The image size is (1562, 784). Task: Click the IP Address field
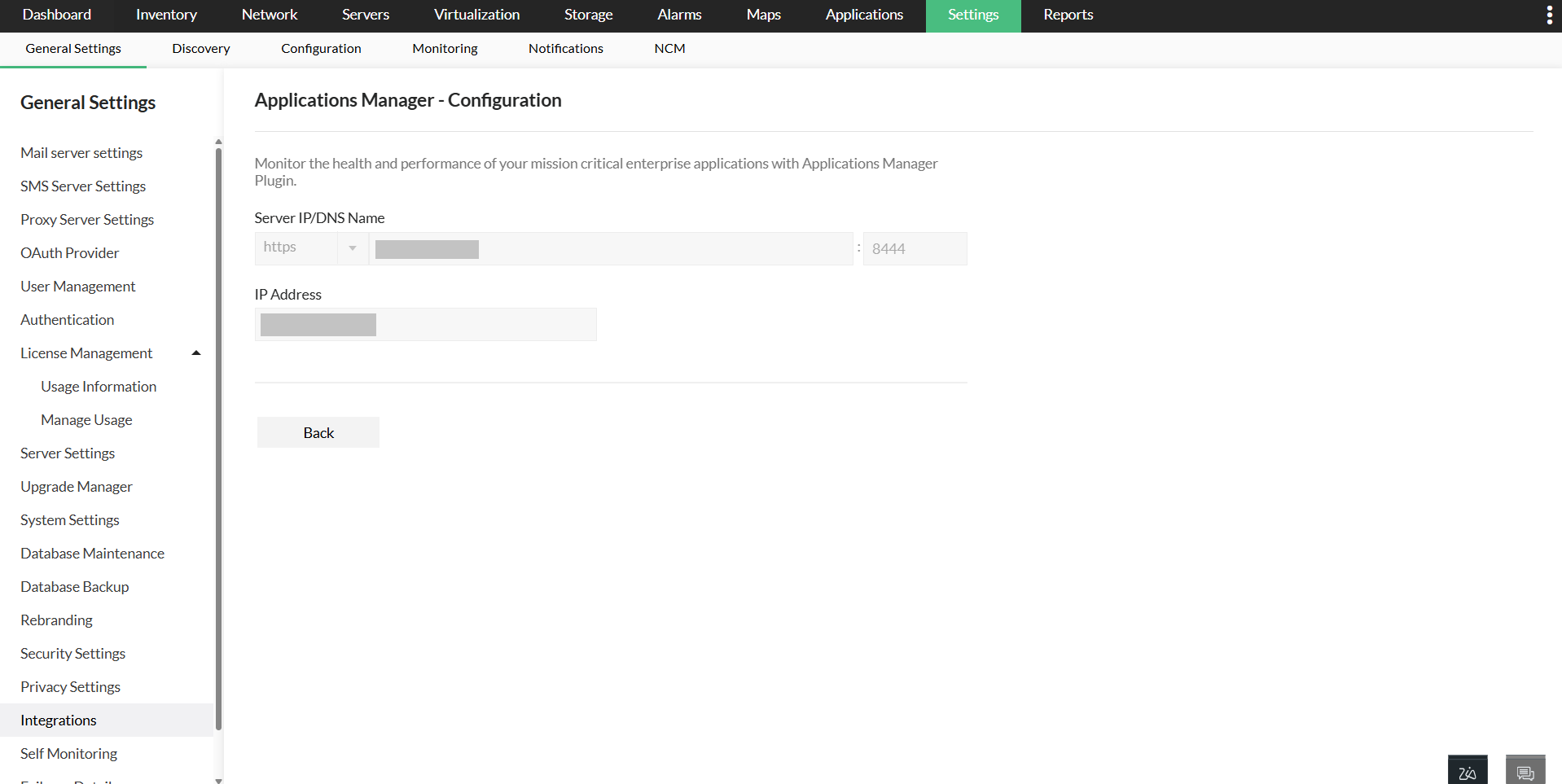tap(425, 324)
